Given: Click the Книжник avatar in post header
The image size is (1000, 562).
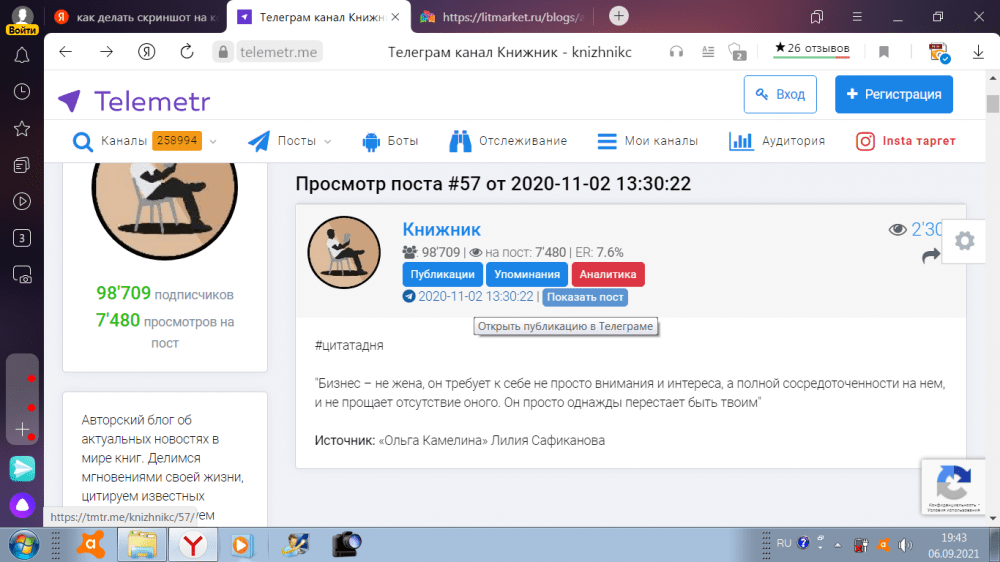Looking at the screenshot, I should click(344, 253).
